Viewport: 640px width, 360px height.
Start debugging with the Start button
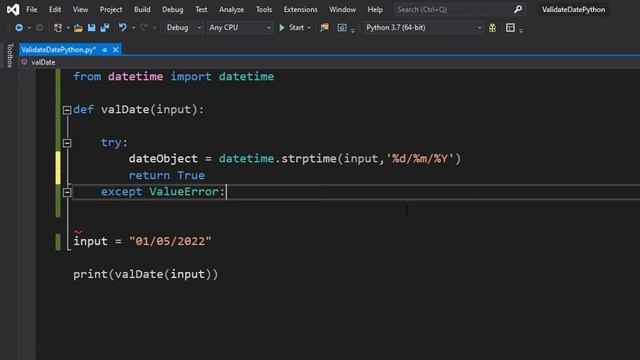coord(291,28)
